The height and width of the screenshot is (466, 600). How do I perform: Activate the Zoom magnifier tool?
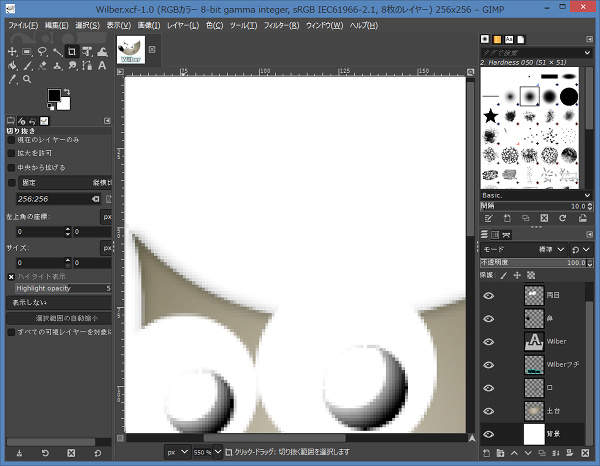(27, 80)
